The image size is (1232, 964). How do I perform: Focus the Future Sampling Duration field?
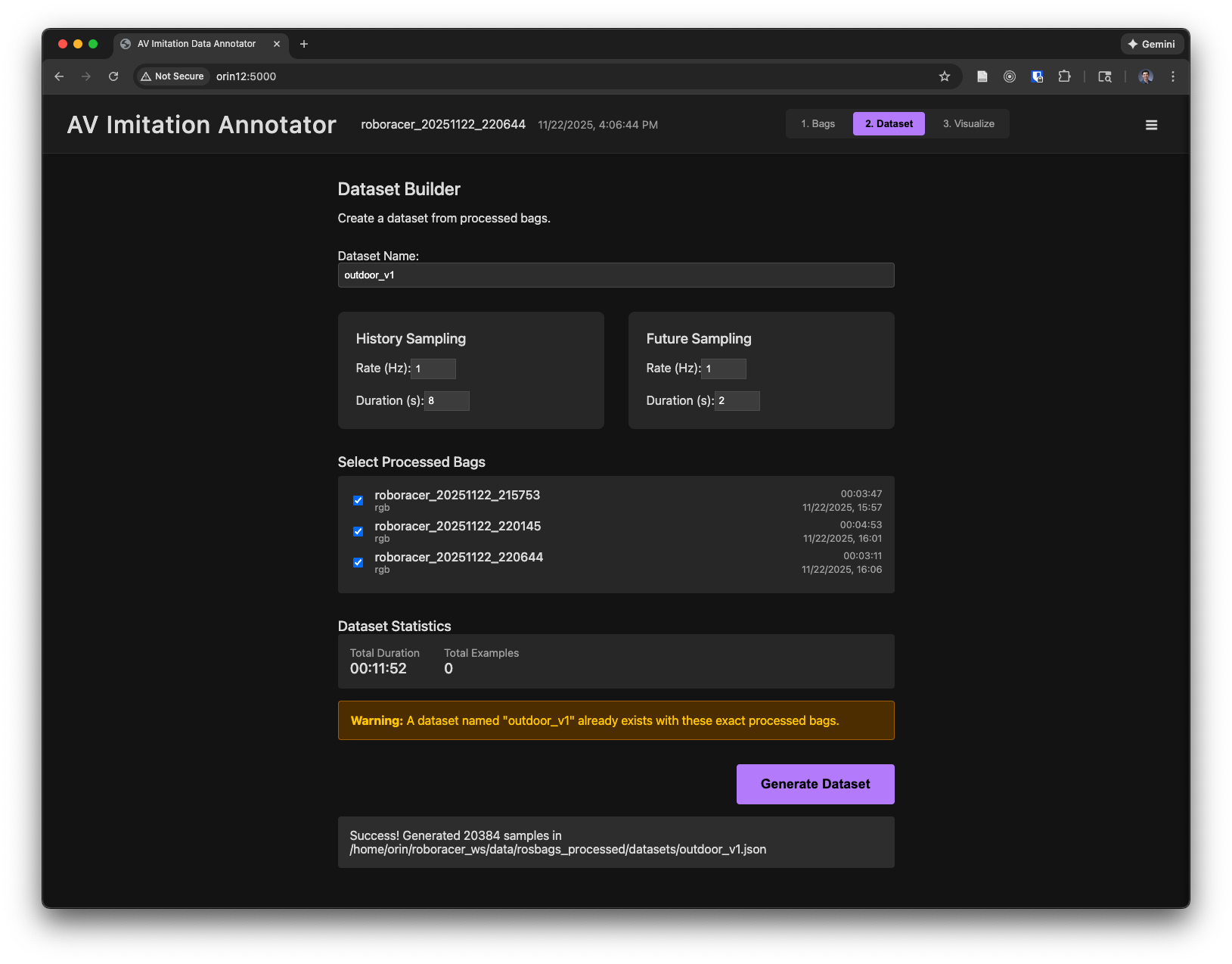pyautogui.click(x=737, y=401)
